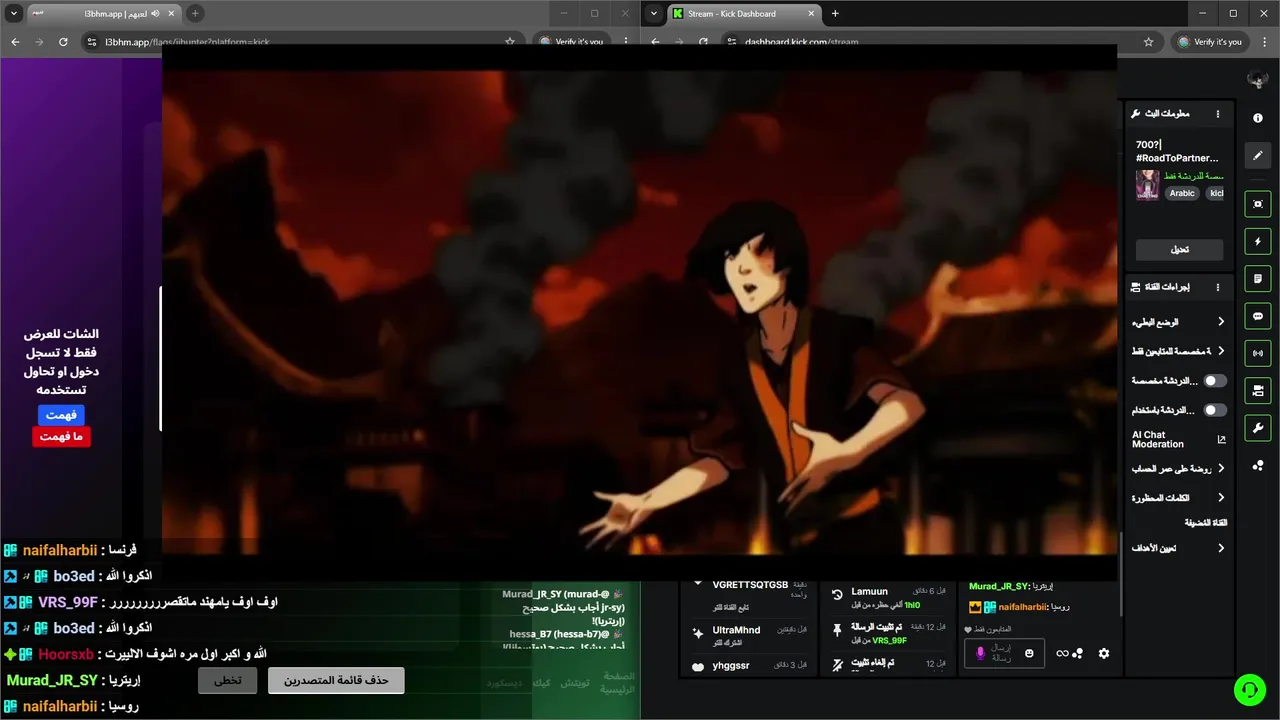Mute the l3bhm.app tab audio
This screenshot has width=1280, height=720.
pos(153,13)
